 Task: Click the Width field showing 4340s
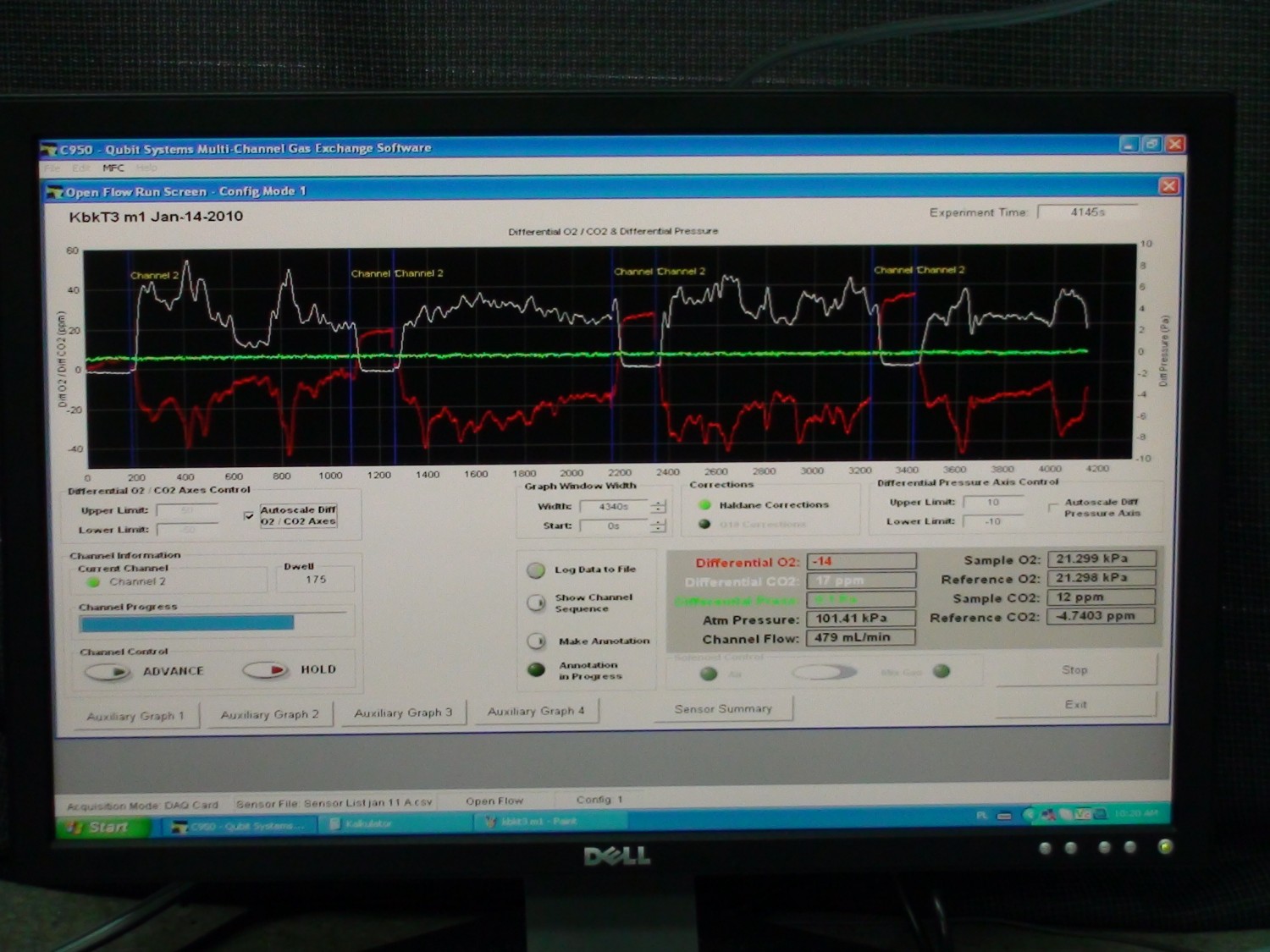tap(614, 507)
